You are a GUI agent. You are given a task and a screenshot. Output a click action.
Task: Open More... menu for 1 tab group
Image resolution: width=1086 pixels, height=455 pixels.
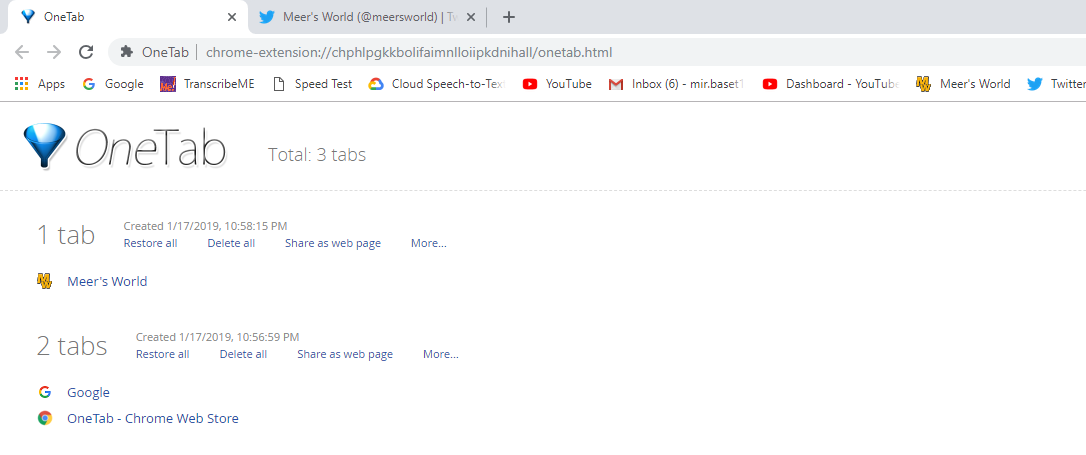point(429,243)
